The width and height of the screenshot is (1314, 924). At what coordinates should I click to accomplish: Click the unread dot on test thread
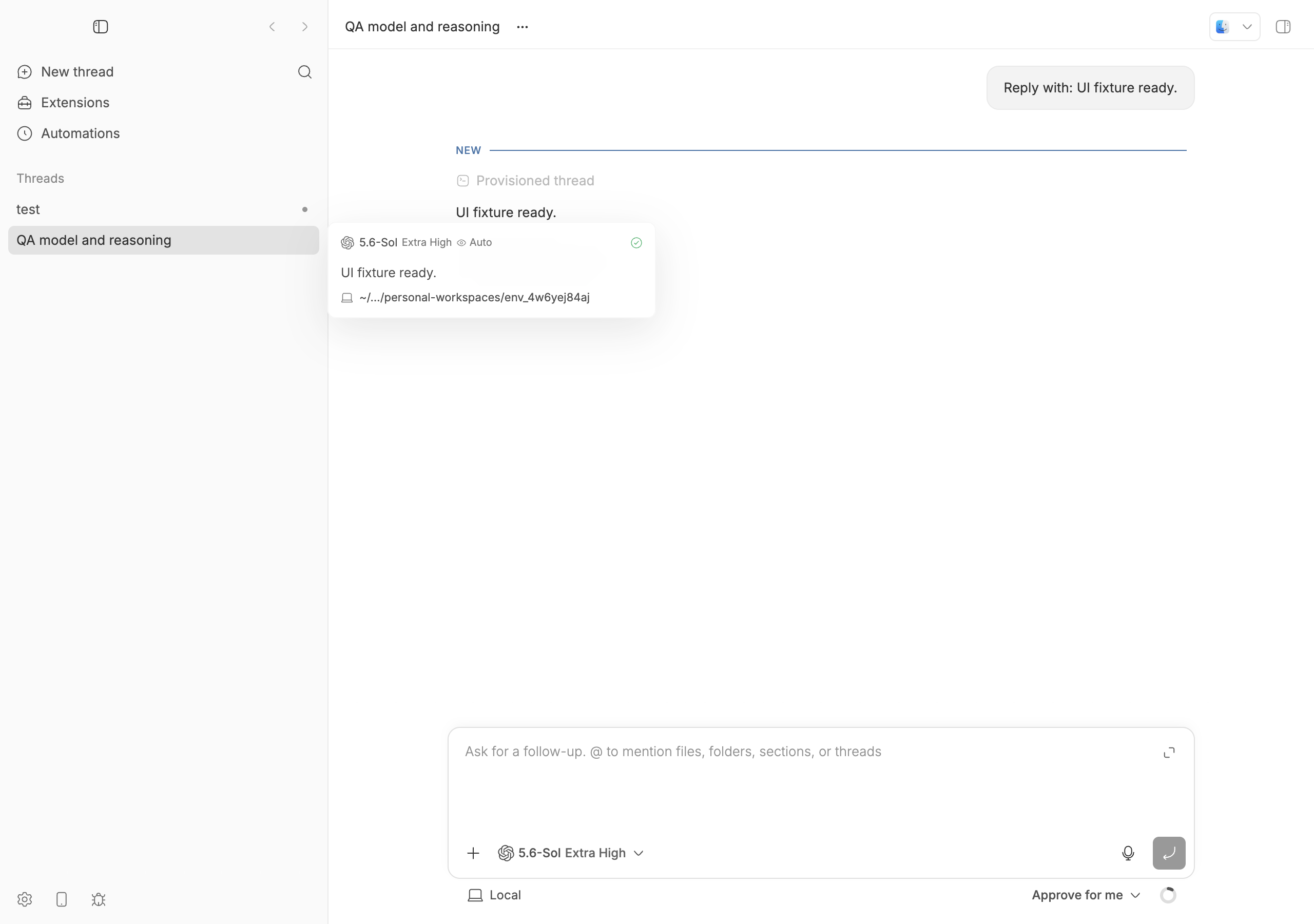coord(305,209)
